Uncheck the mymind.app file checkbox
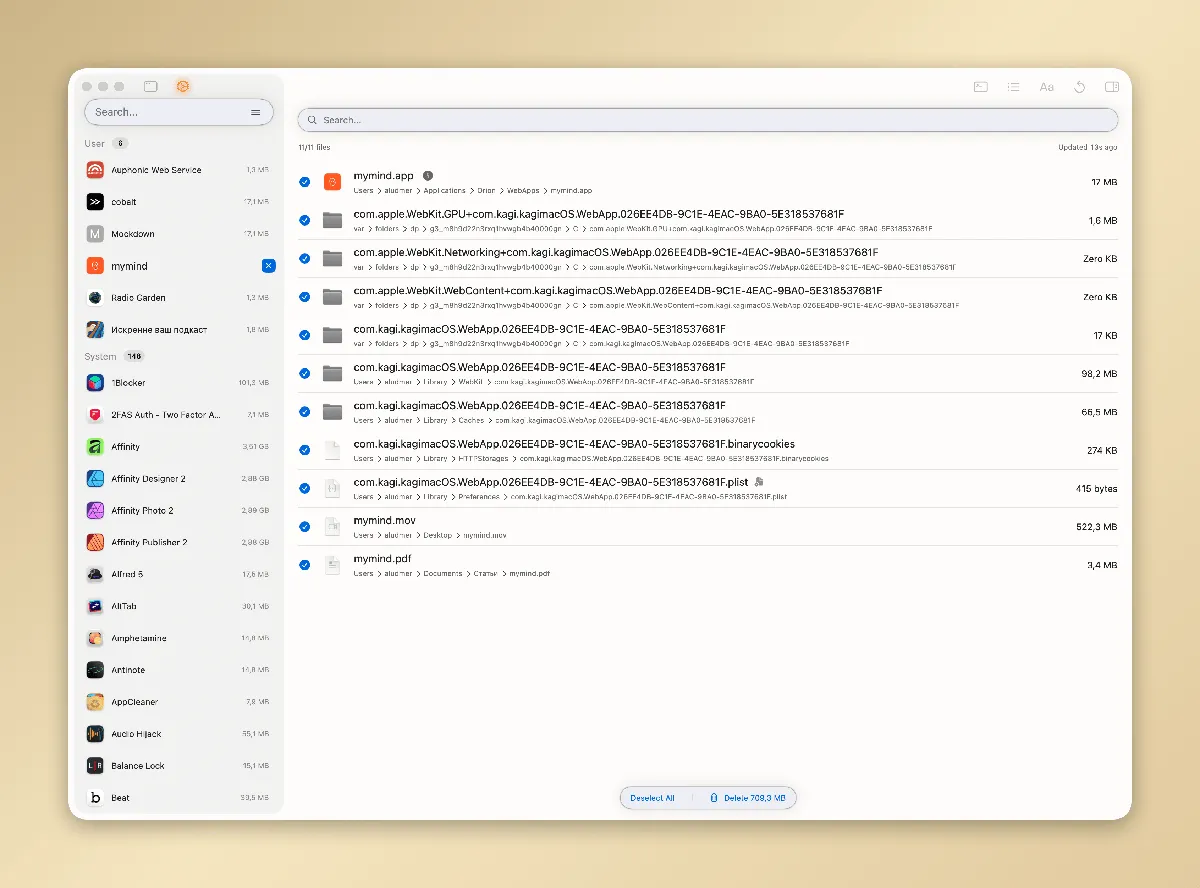The height and width of the screenshot is (888, 1200). (304, 181)
